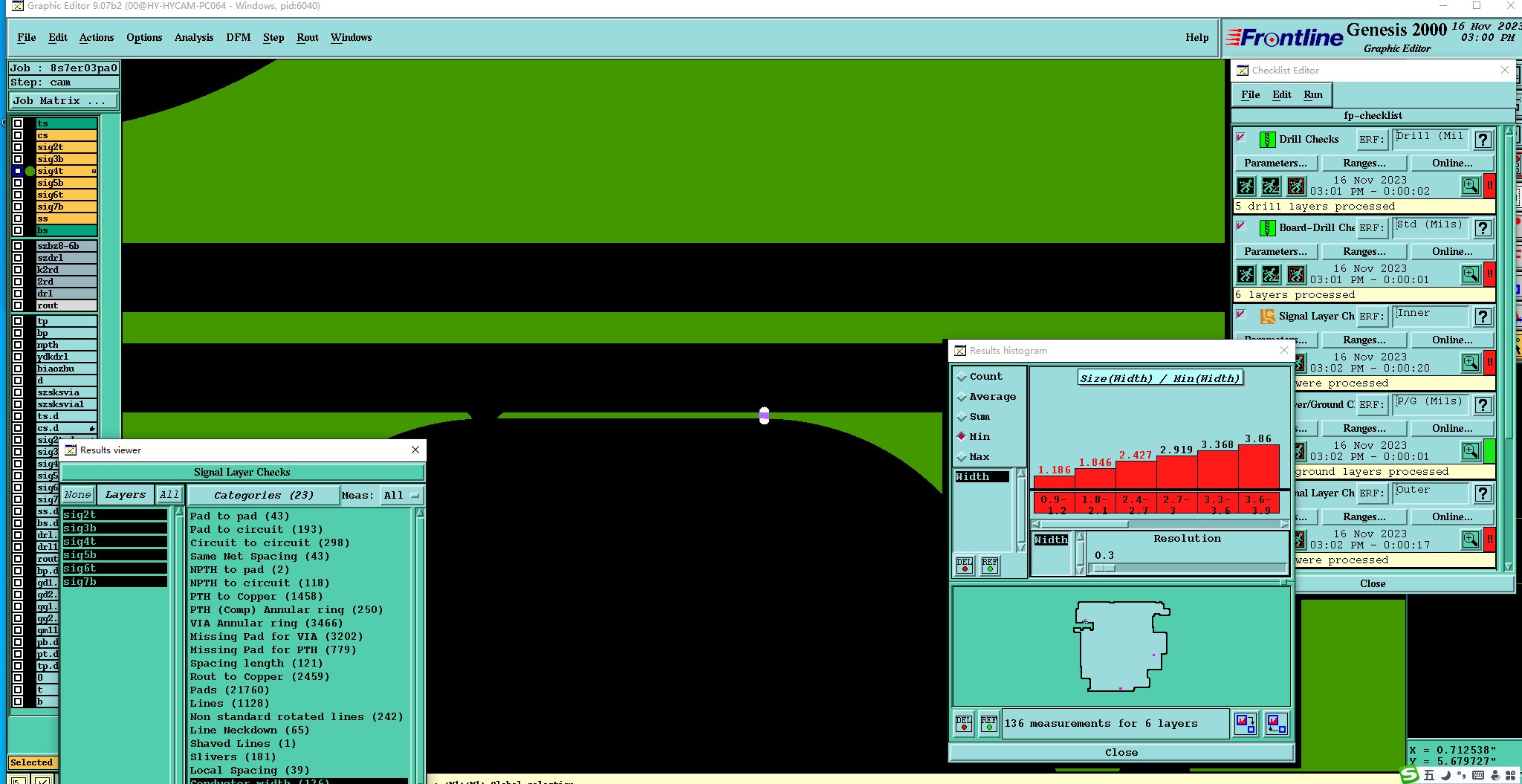Open Drill Checks results magnifier icon
Viewport: 1522px width, 784px height.
coord(1471,186)
